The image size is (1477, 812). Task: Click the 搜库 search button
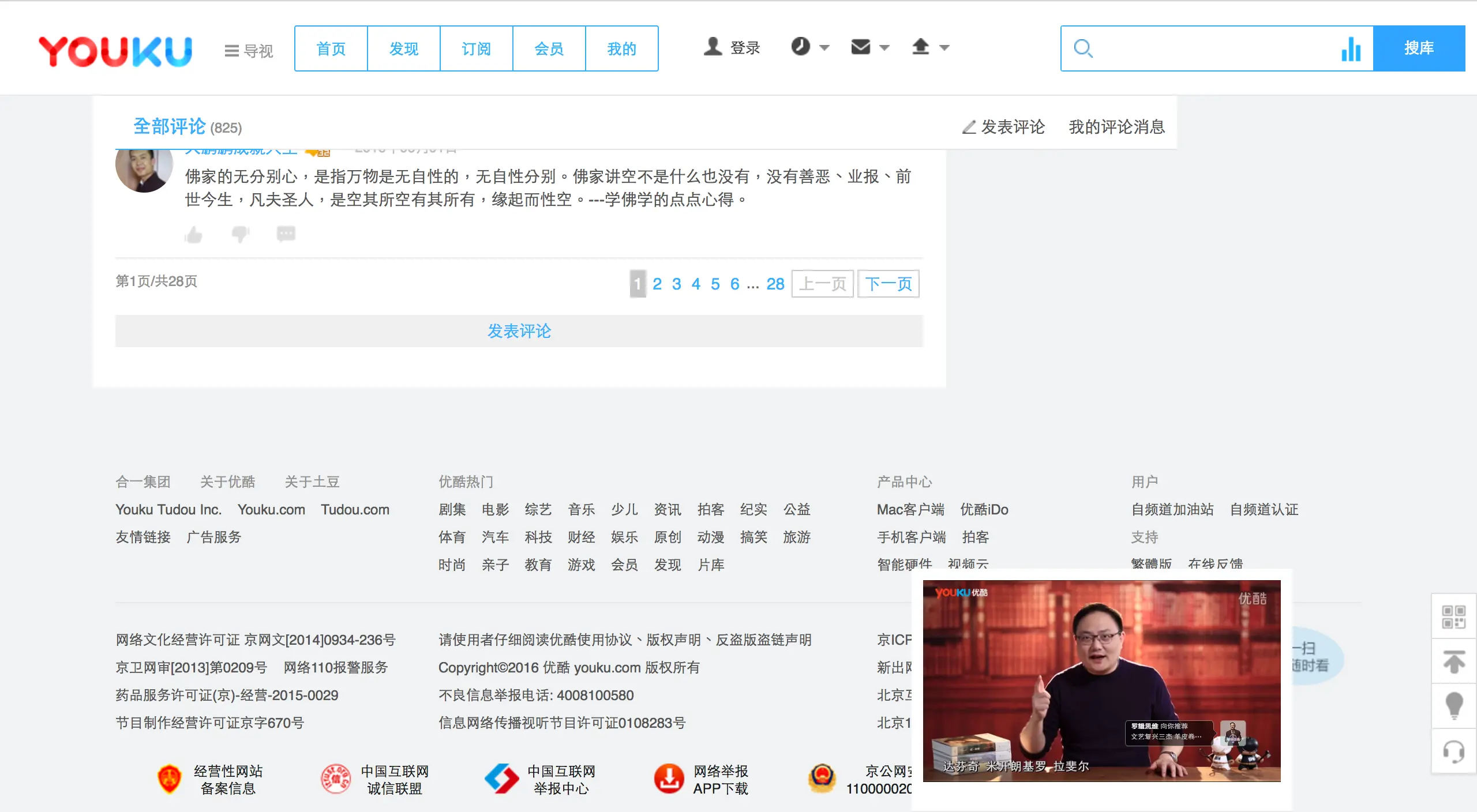click(1420, 48)
